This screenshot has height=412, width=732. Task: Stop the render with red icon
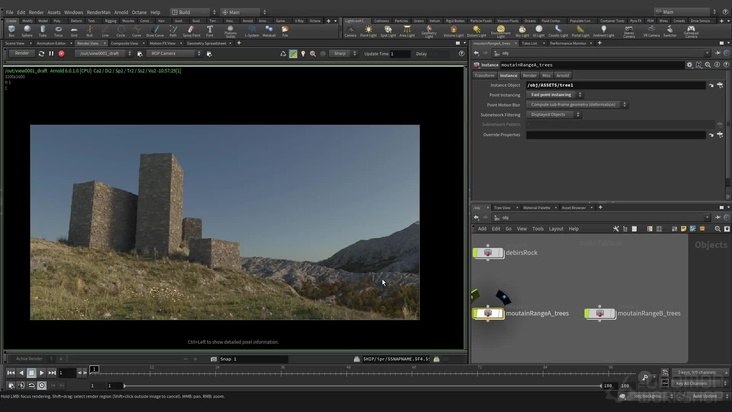point(61,53)
